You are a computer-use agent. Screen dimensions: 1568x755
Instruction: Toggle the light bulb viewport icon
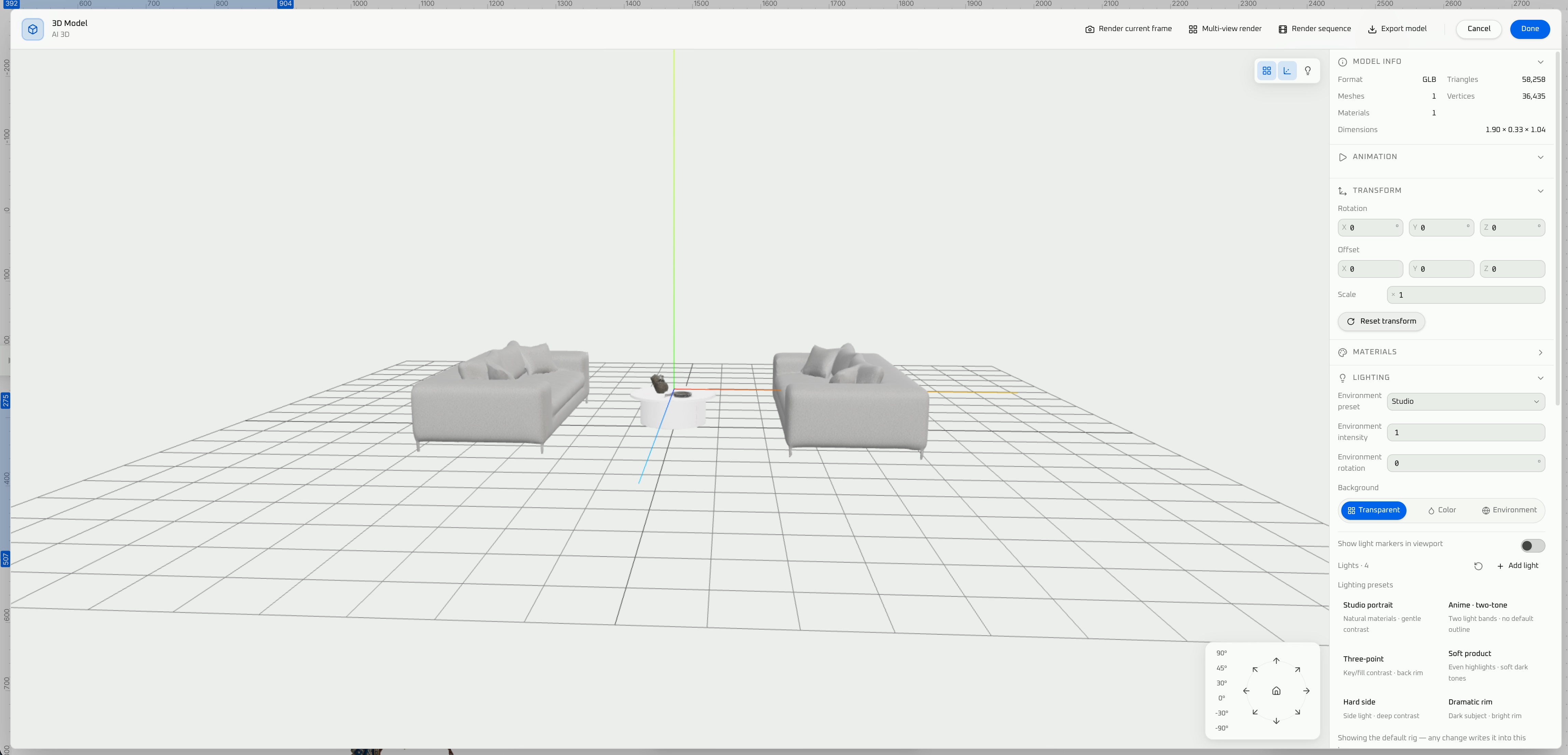coord(1307,71)
